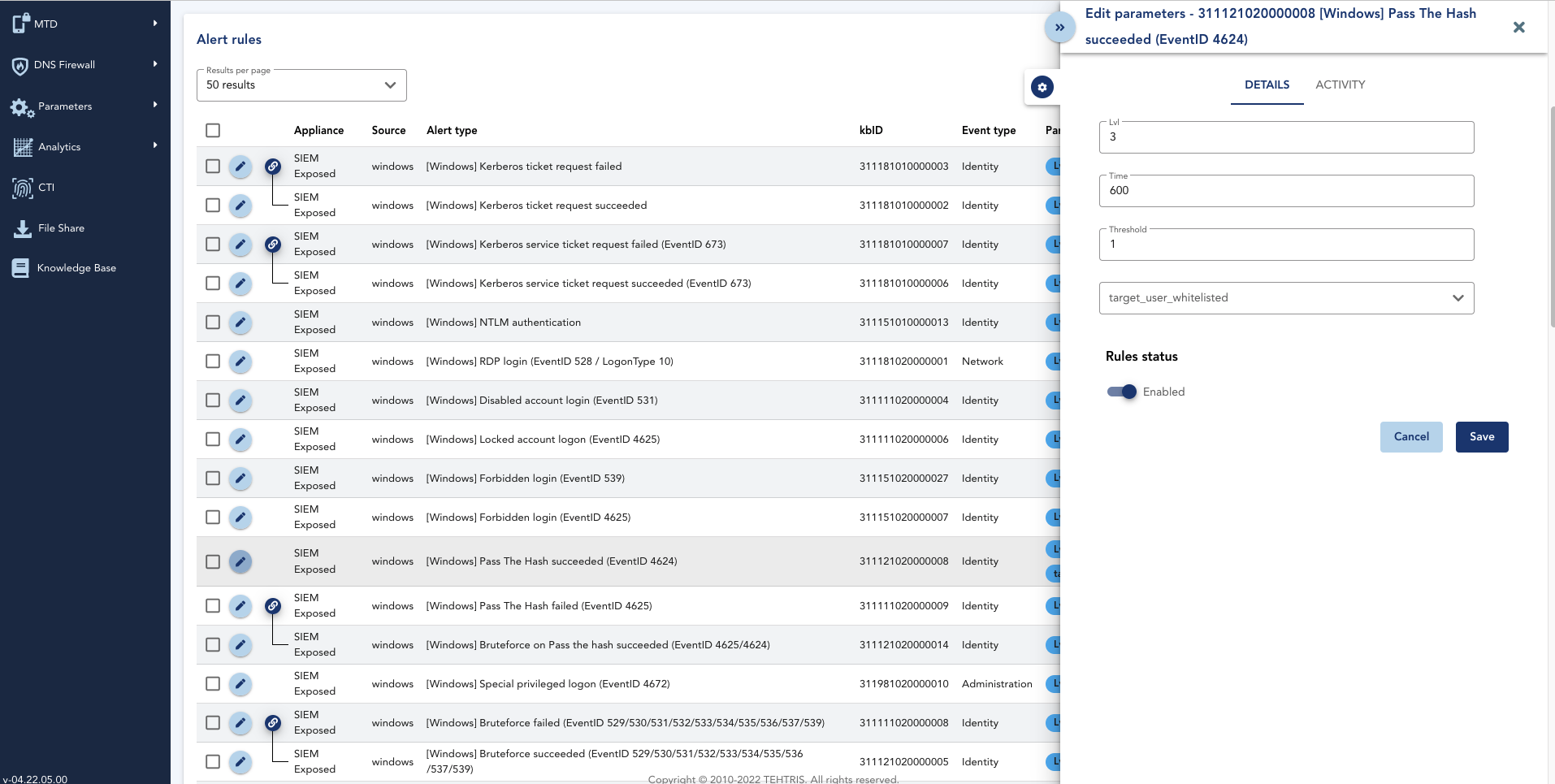1555x784 pixels.
Task: Check Pass The Hash succeeded row
Action: [x=213, y=561]
